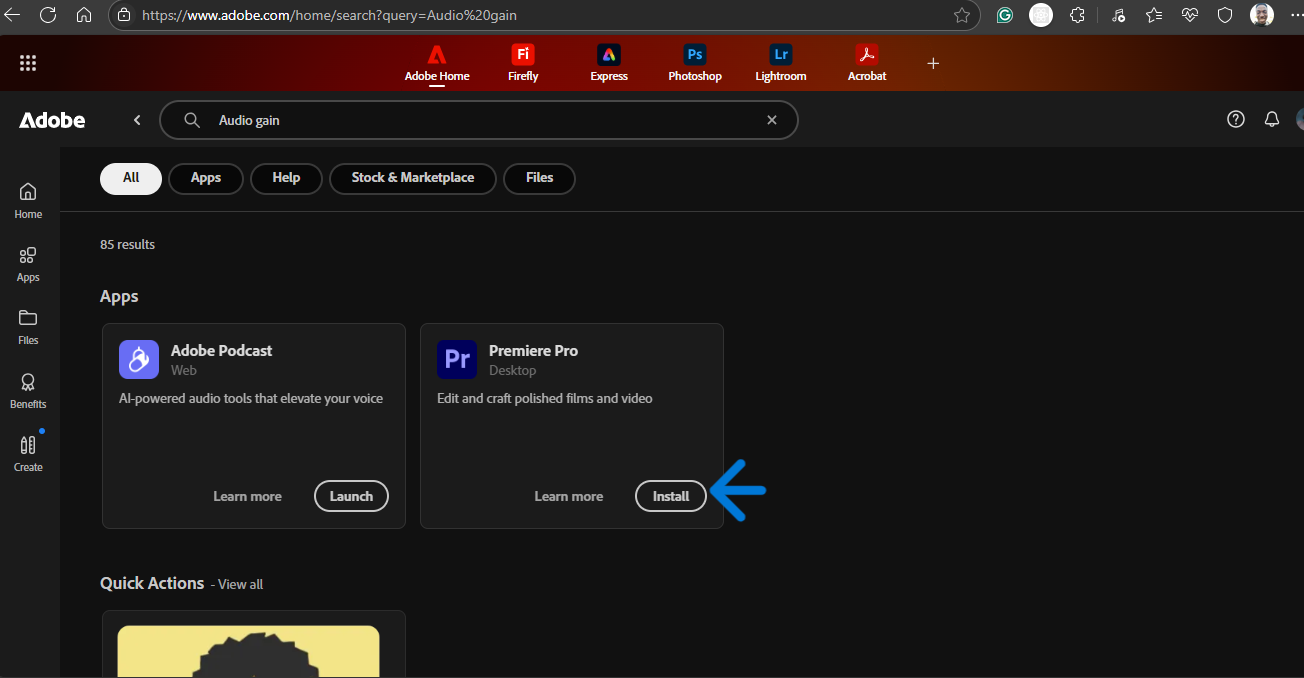Screen dimensions: 1304x678
Task: Open Files in the sidebar
Action: tap(28, 327)
